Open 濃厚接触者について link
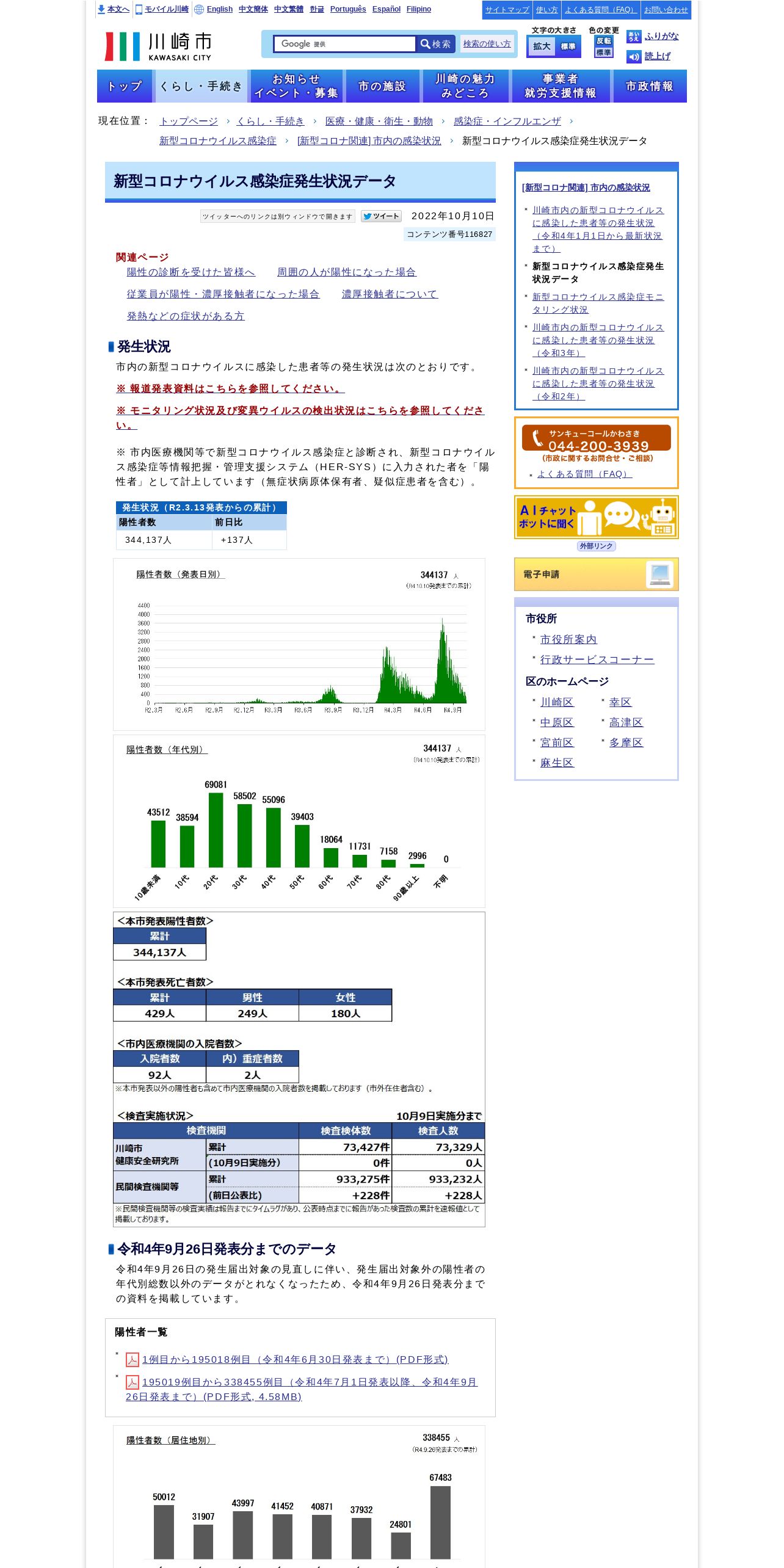The height and width of the screenshot is (1568, 784). point(390,294)
